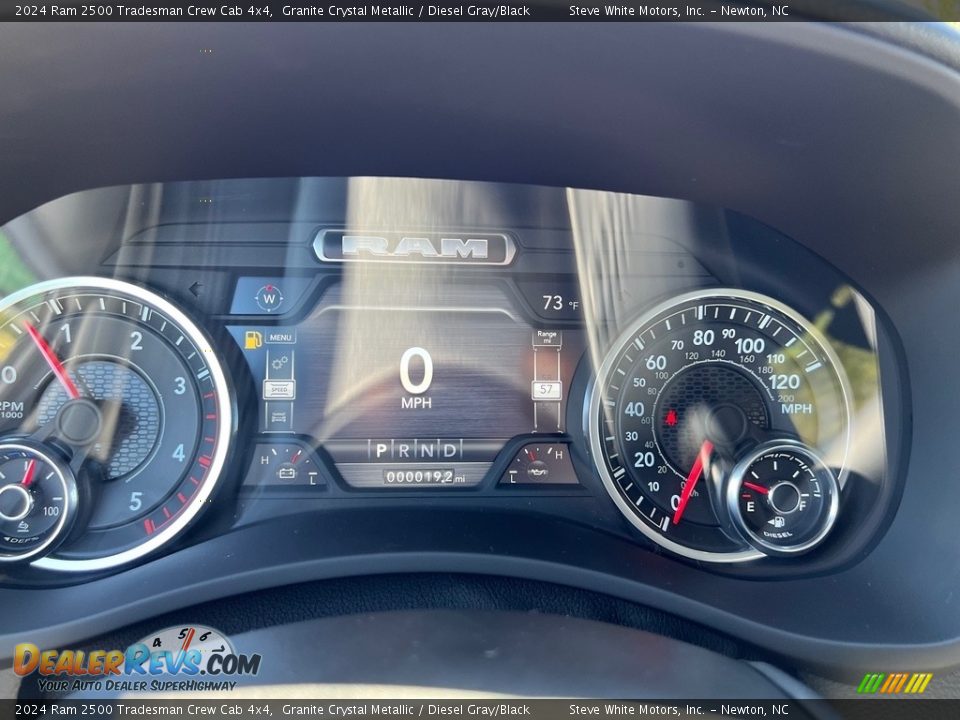The height and width of the screenshot is (720, 960).
Task: Click the red fuel gauge needle
Action: pyautogui.click(x=756, y=488)
